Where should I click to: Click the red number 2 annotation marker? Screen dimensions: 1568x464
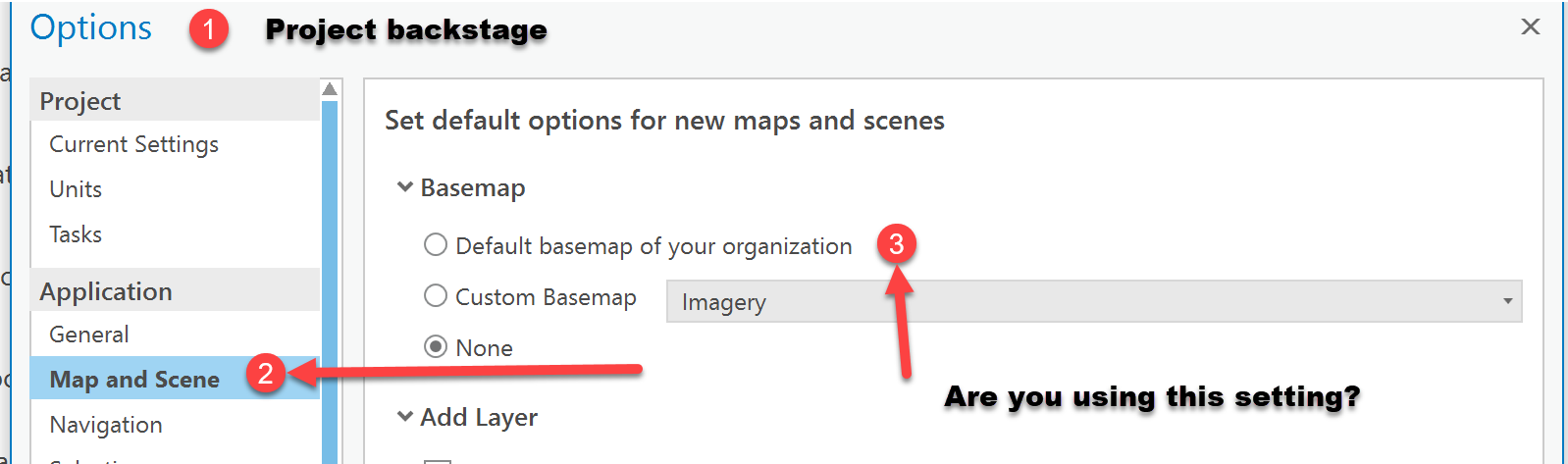pos(265,373)
